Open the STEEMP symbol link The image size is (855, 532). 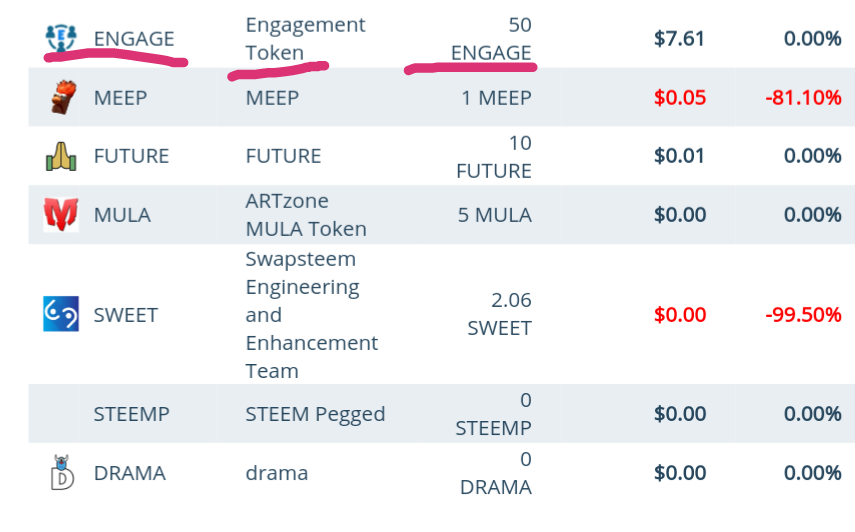tap(131, 414)
